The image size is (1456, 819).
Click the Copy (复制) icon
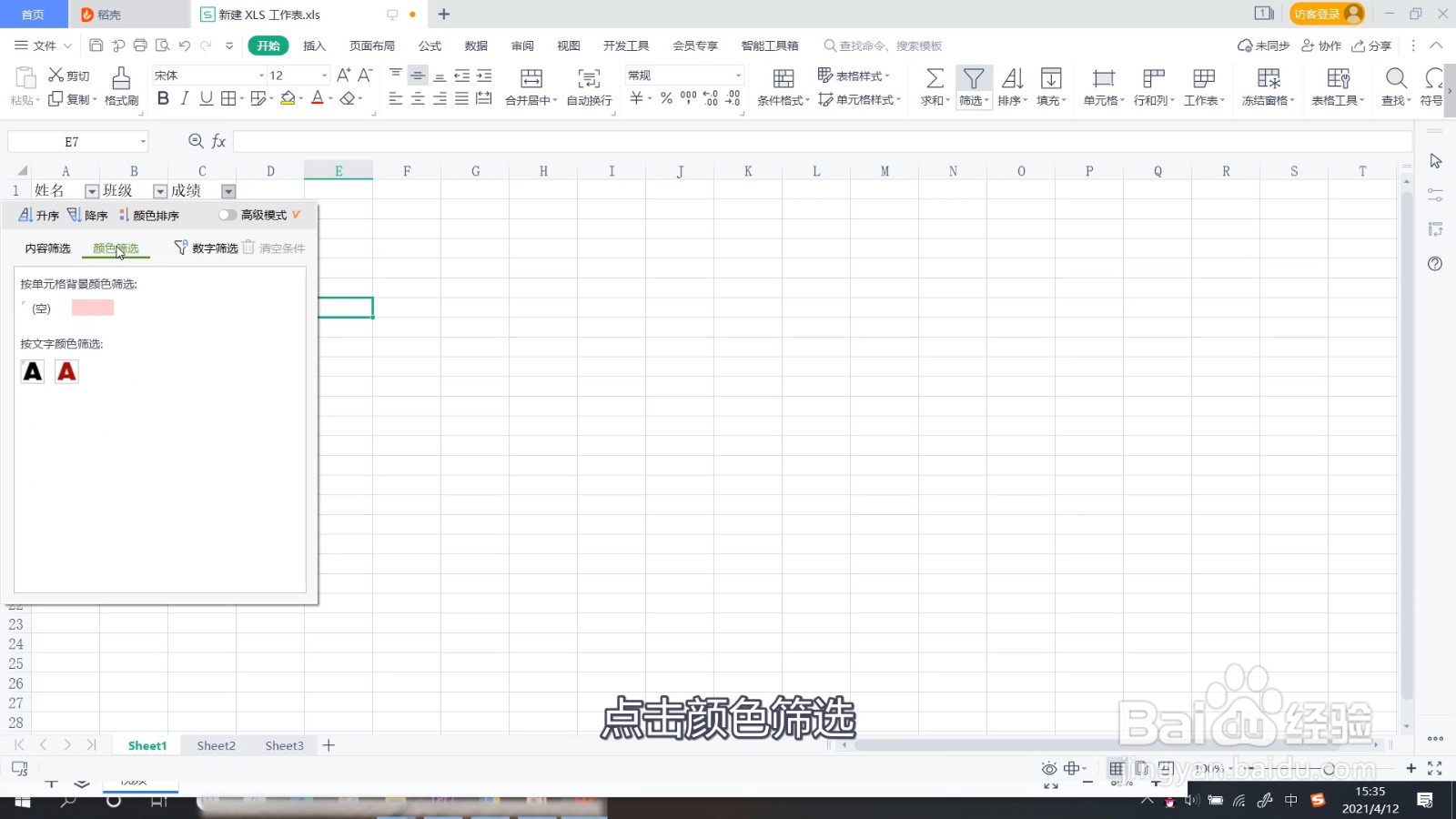(56, 99)
